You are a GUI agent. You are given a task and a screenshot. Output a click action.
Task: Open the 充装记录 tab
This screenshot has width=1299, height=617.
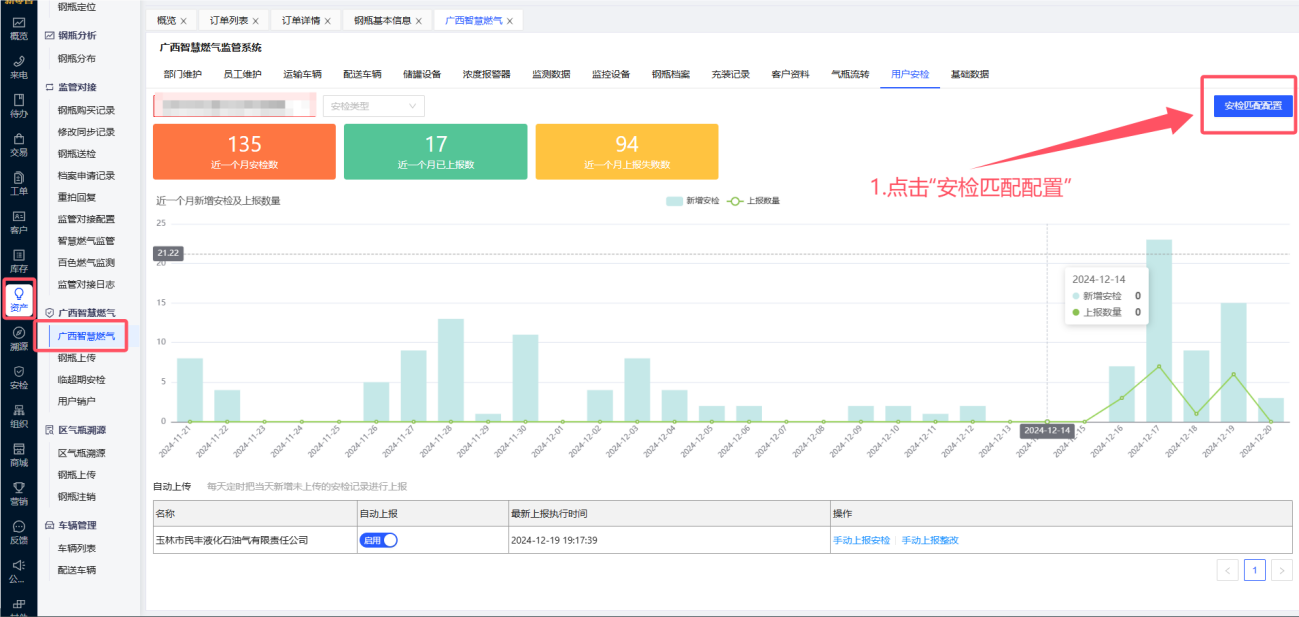730,74
